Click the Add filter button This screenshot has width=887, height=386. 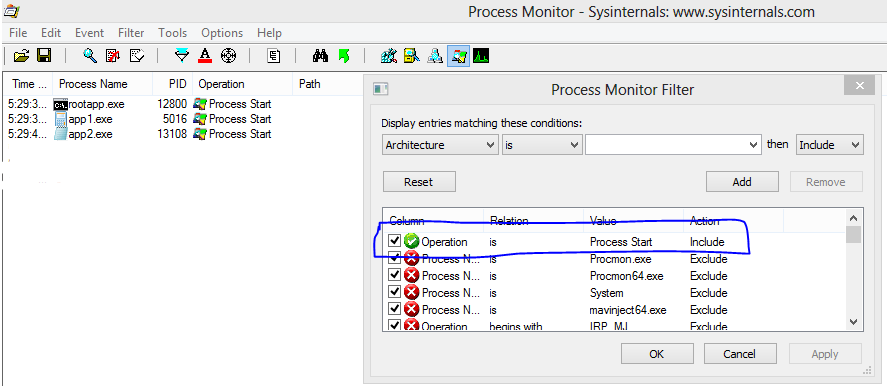pyautogui.click(x=742, y=182)
